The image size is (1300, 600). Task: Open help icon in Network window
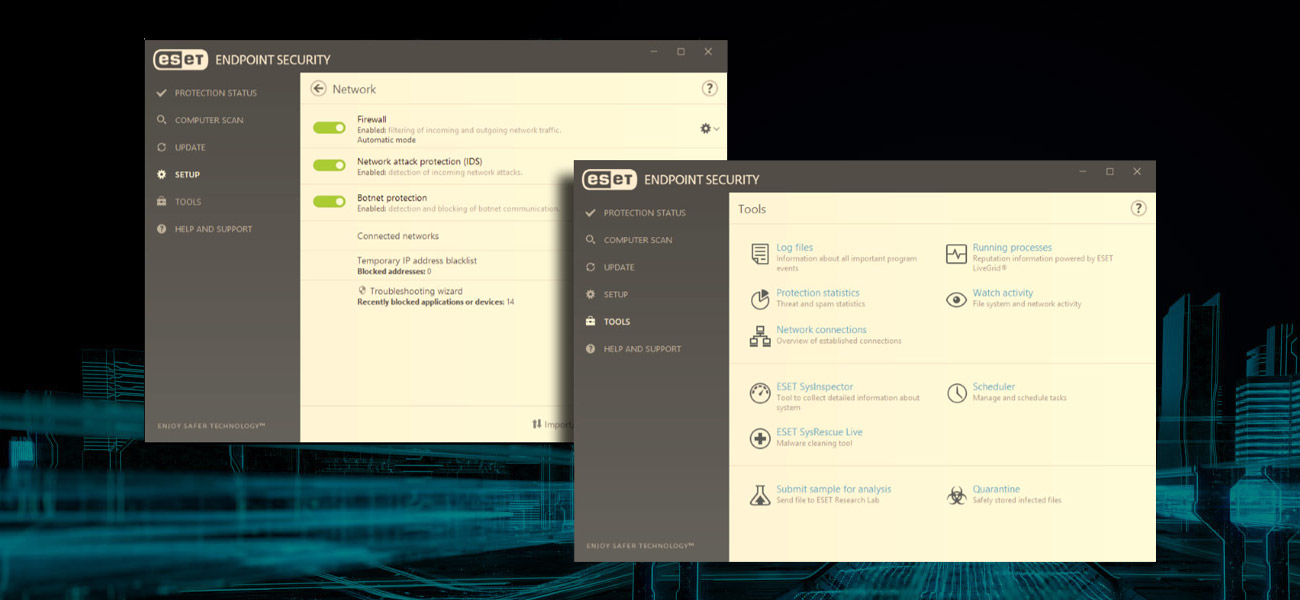[709, 88]
